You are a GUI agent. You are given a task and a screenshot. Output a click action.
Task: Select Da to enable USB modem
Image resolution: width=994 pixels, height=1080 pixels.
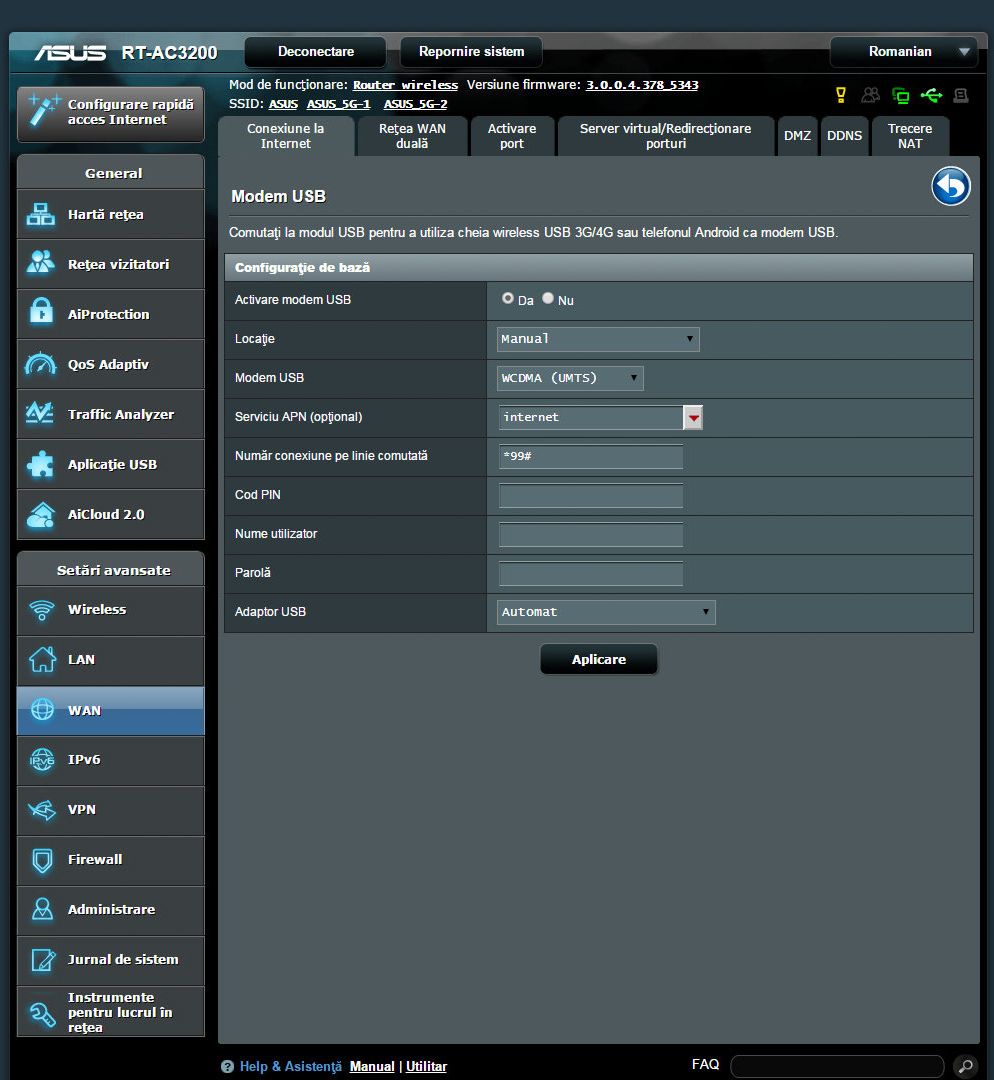pos(508,299)
